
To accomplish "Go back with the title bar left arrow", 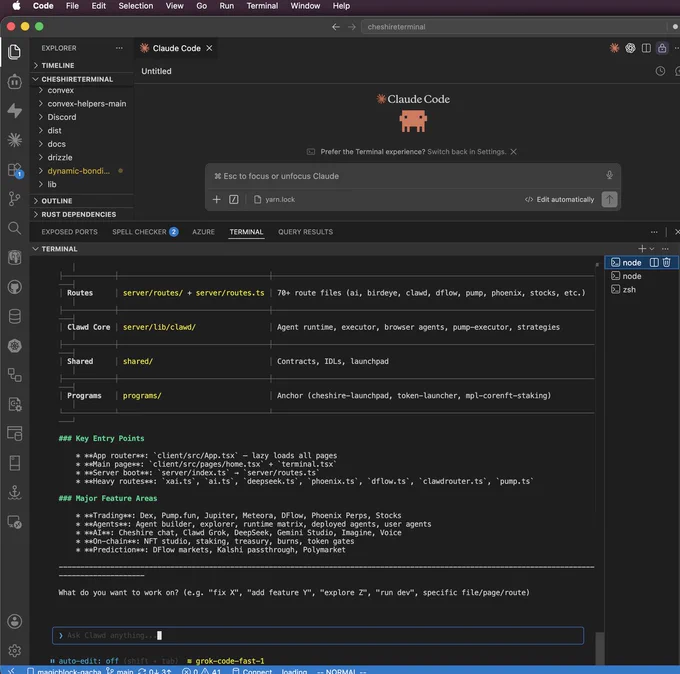I will (336, 27).
